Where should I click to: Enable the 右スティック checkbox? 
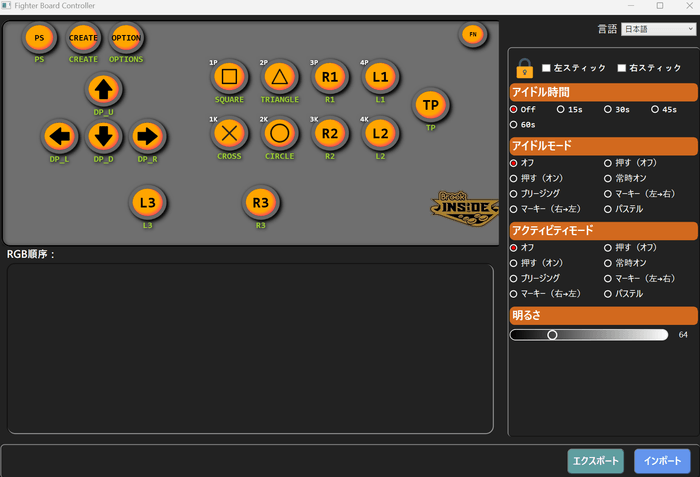(621, 68)
